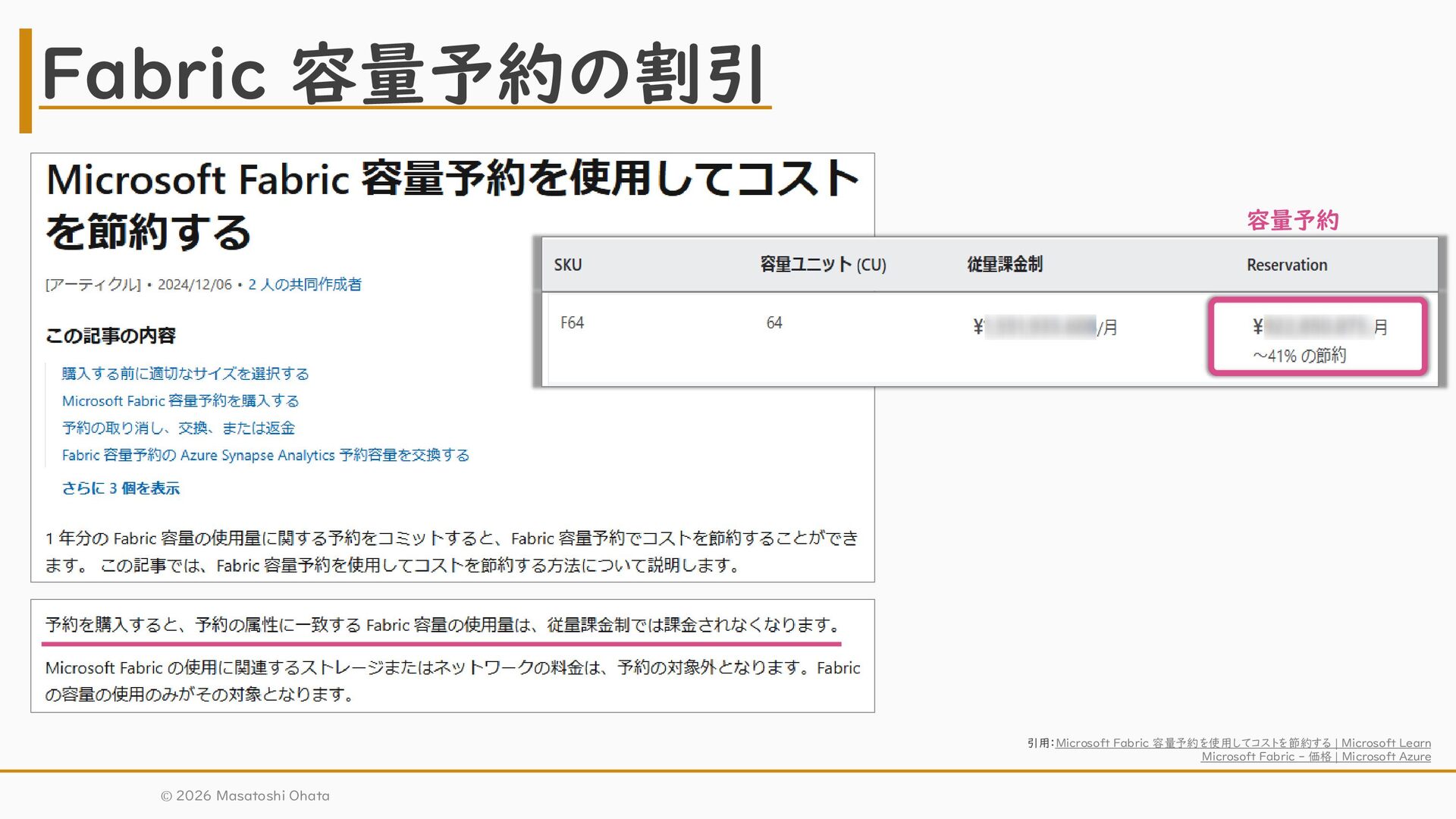Click the article title Microsoft Fabric 容量予約を使用してコストを節約する
Image resolution: width=1456 pixels, height=819 pixels.
(451, 203)
